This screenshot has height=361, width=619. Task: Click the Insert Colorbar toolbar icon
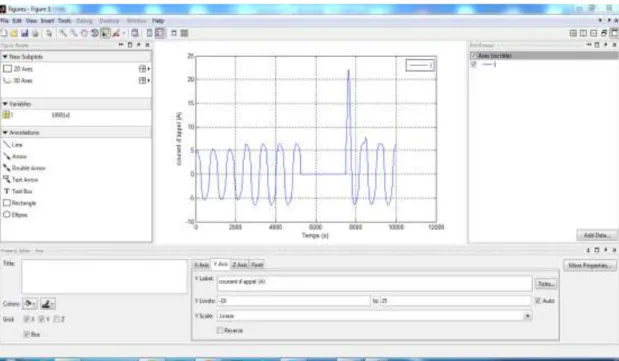coord(150,34)
